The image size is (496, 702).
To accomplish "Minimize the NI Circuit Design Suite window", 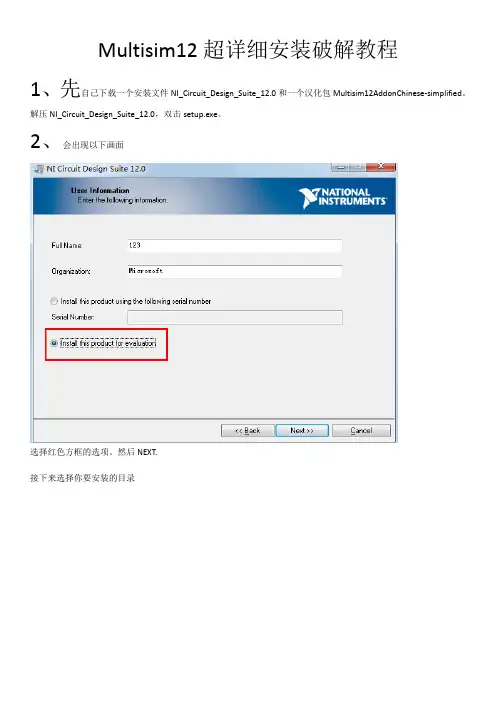I will coord(340,167).
